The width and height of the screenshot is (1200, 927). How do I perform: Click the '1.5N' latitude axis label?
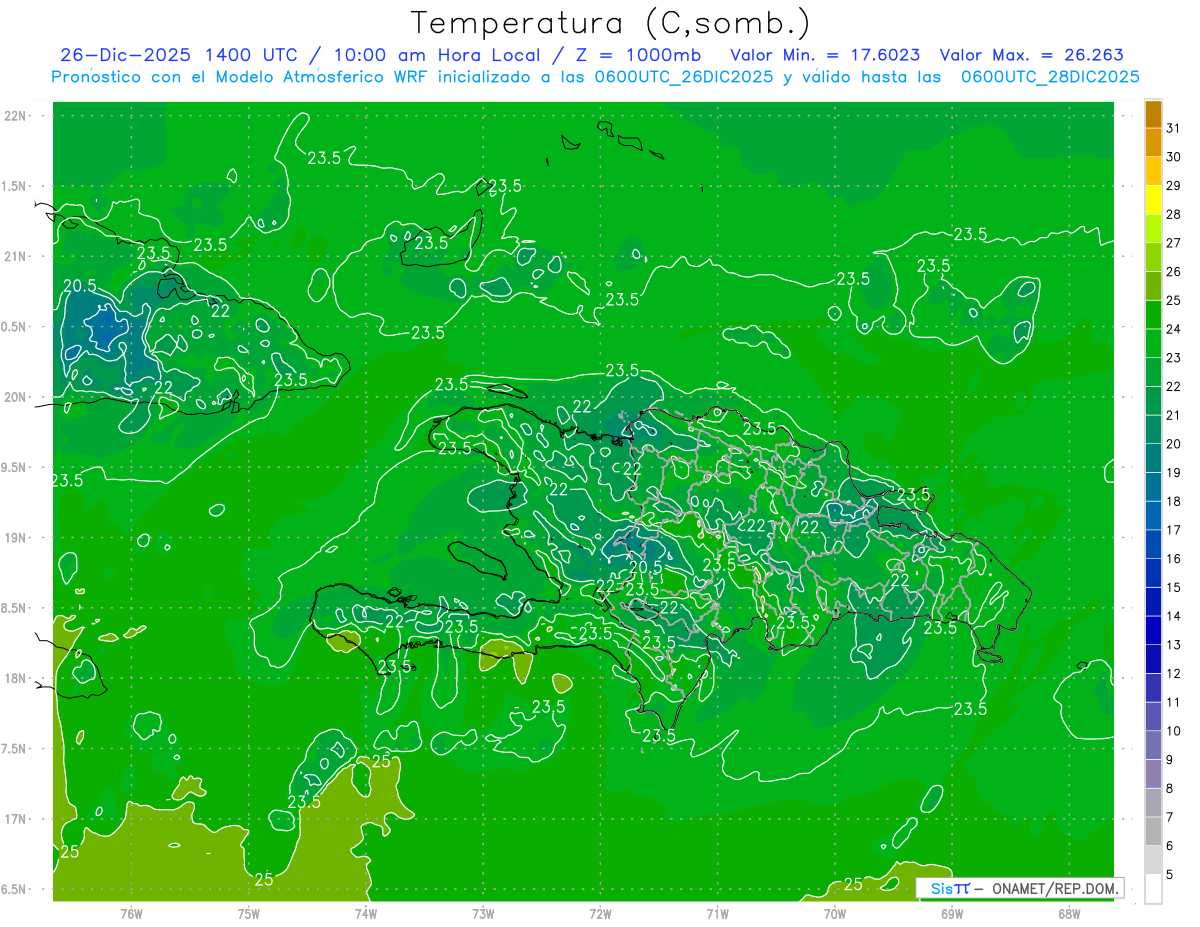(x=14, y=186)
